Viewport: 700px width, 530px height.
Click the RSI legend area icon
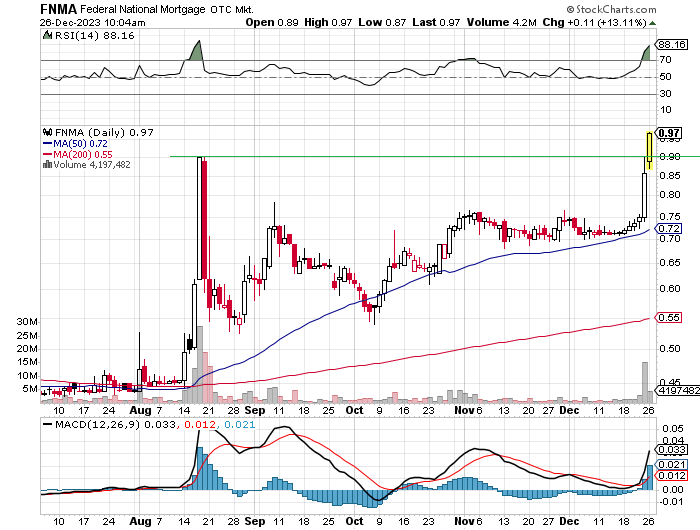tap(47, 35)
